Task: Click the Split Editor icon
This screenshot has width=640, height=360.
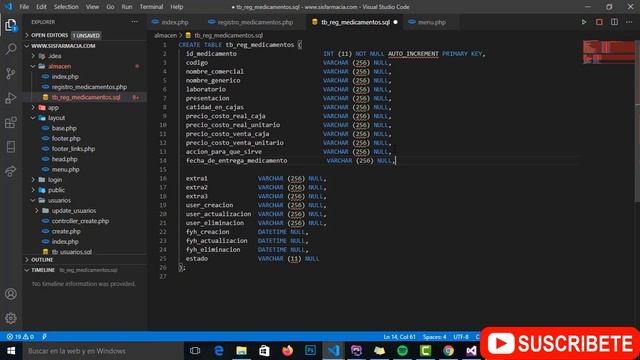Action: click(614, 22)
